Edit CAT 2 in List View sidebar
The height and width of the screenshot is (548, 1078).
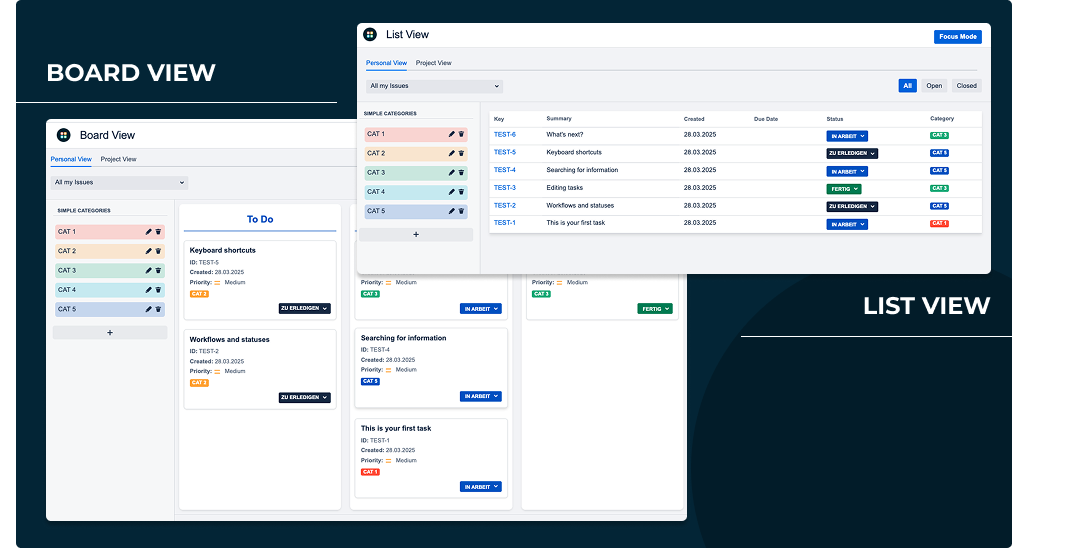pos(452,153)
